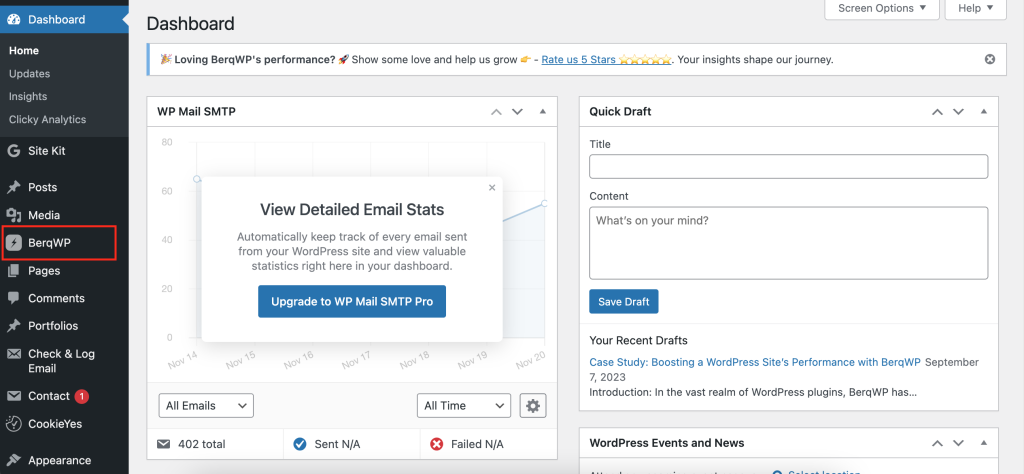Open Home in Dashboard submenu
This screenshot has height=474, width=1024.
click(24, 51)
